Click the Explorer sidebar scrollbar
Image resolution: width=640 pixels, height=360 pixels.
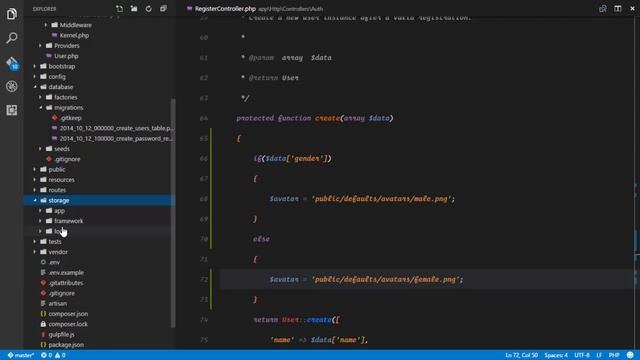pos(173,212)
